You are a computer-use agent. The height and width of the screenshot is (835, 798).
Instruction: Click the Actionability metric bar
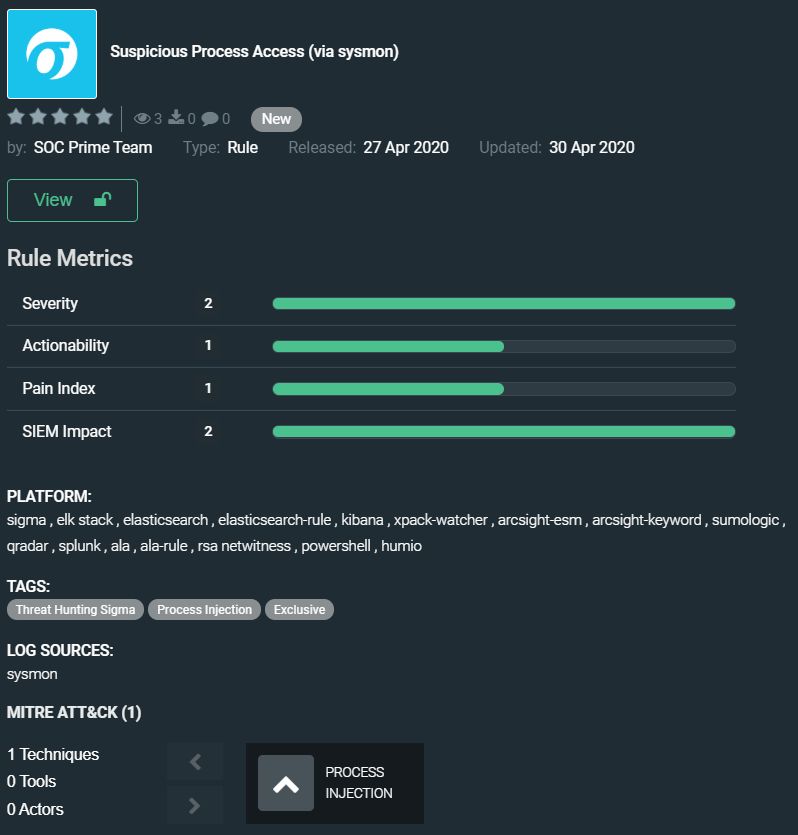pyautogui.click(x=504, y=346)
